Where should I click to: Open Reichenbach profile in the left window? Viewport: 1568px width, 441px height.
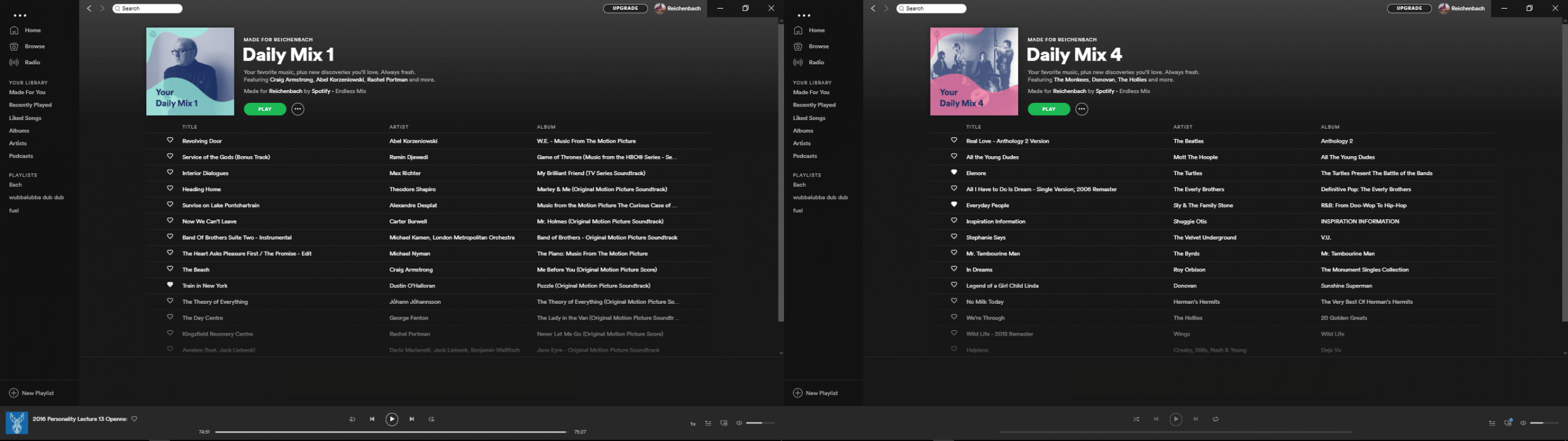(x=677, y=9)
